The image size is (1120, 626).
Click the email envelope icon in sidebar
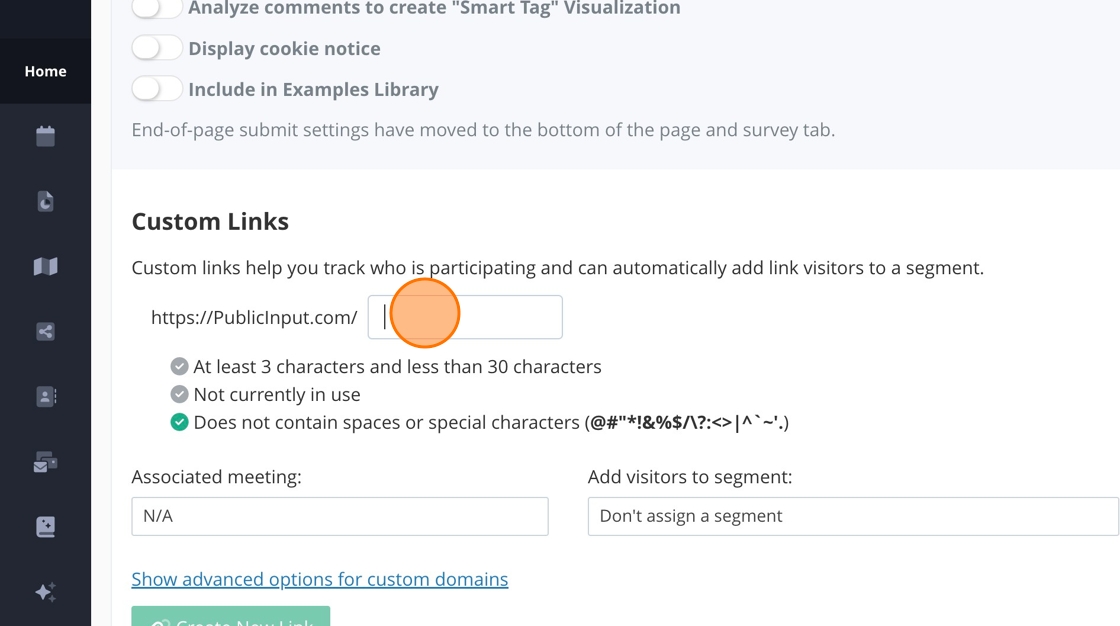click(45, 462)
